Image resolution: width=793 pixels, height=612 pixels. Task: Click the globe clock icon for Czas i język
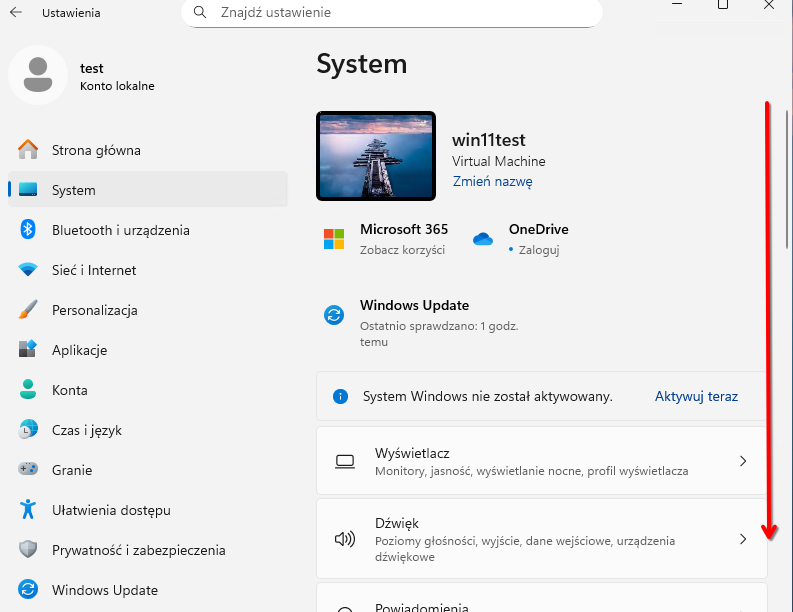coord(28,429)
